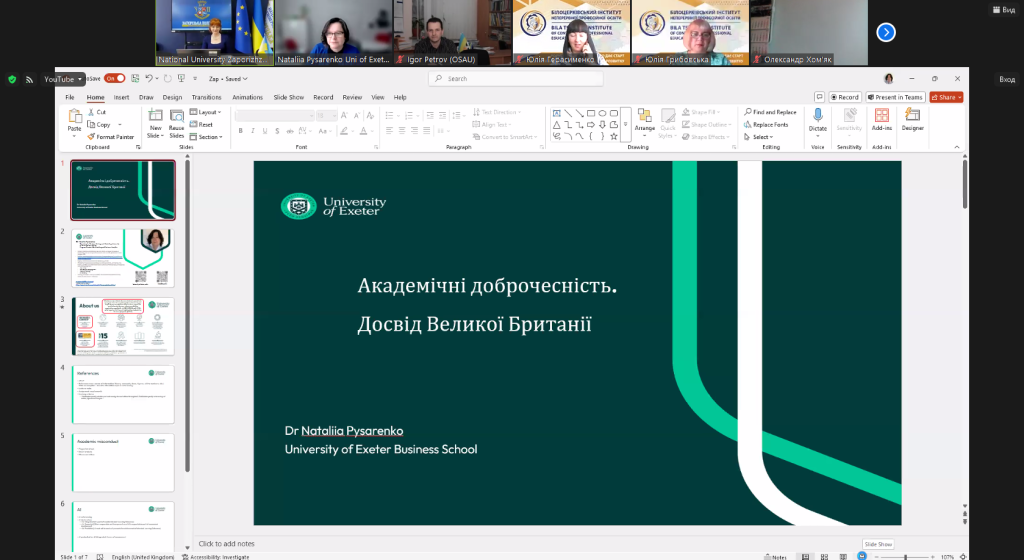Open the Arrange dropdown
1024x560 pixels.
pos(645,123)
